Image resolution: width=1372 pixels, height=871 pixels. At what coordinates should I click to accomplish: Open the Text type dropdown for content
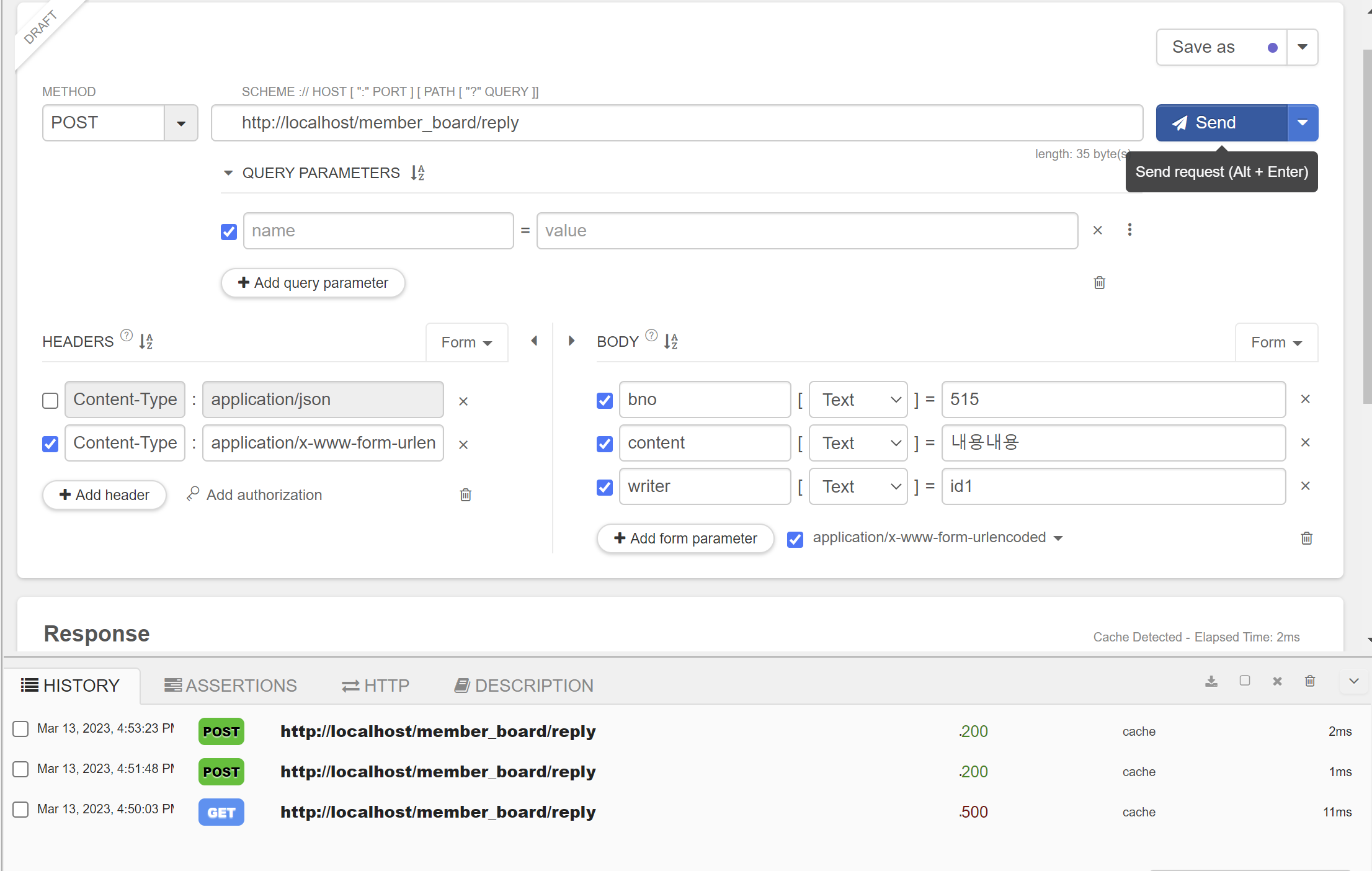858,443
